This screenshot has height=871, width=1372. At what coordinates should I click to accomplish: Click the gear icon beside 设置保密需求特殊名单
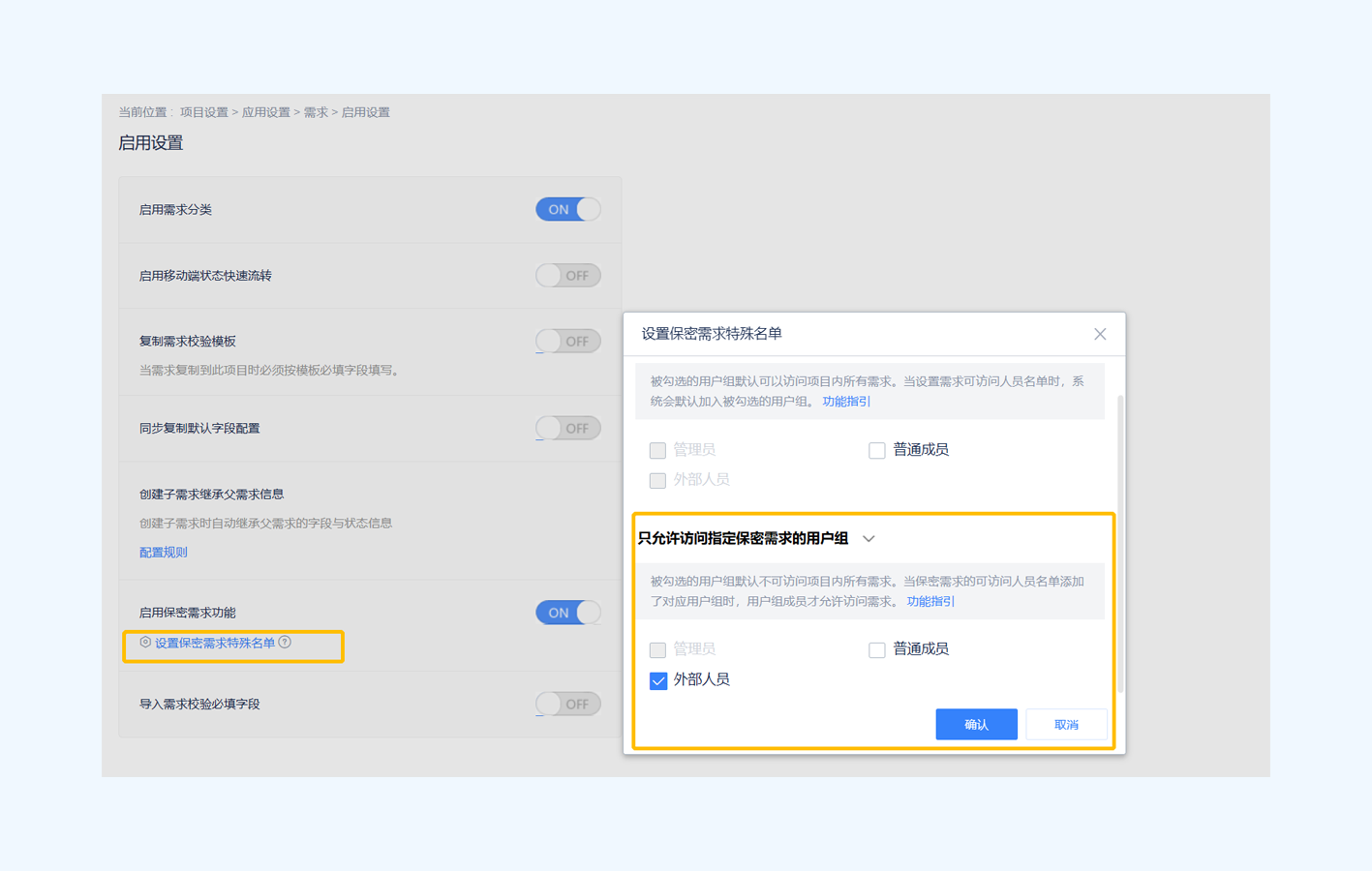[x=145, y=643]
